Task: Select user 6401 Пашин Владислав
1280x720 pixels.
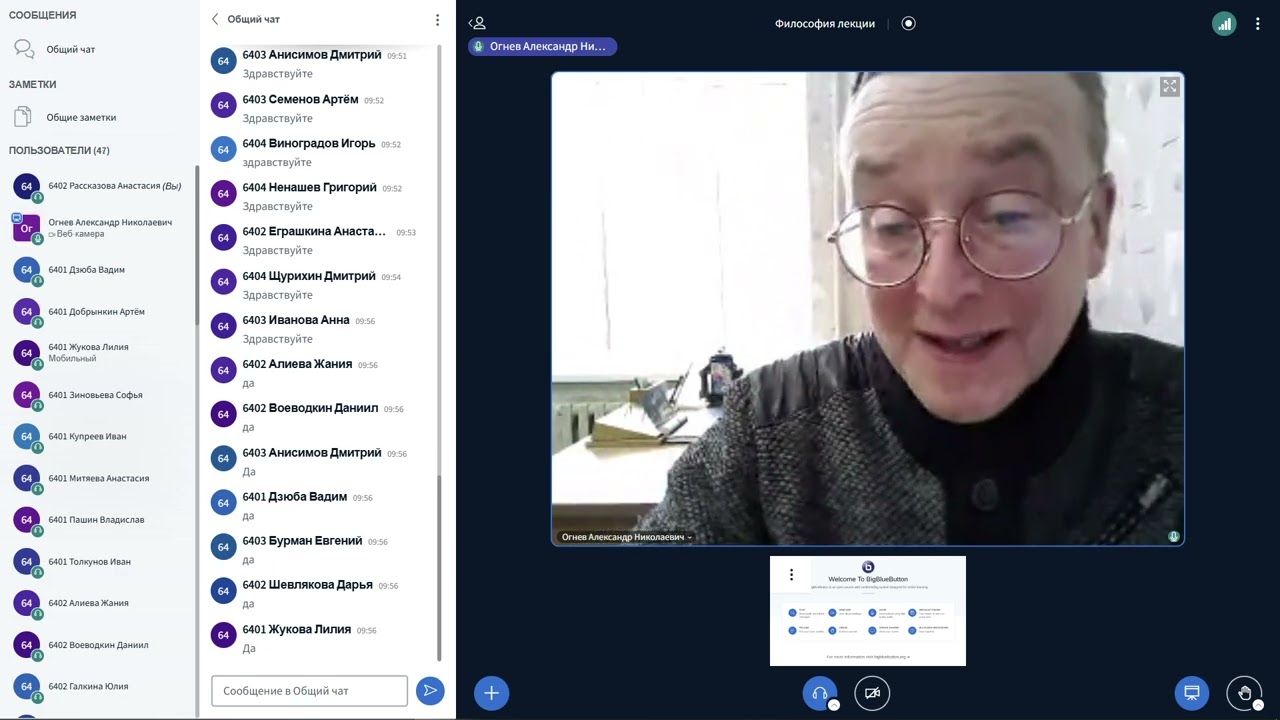Action: click(100, 520)
